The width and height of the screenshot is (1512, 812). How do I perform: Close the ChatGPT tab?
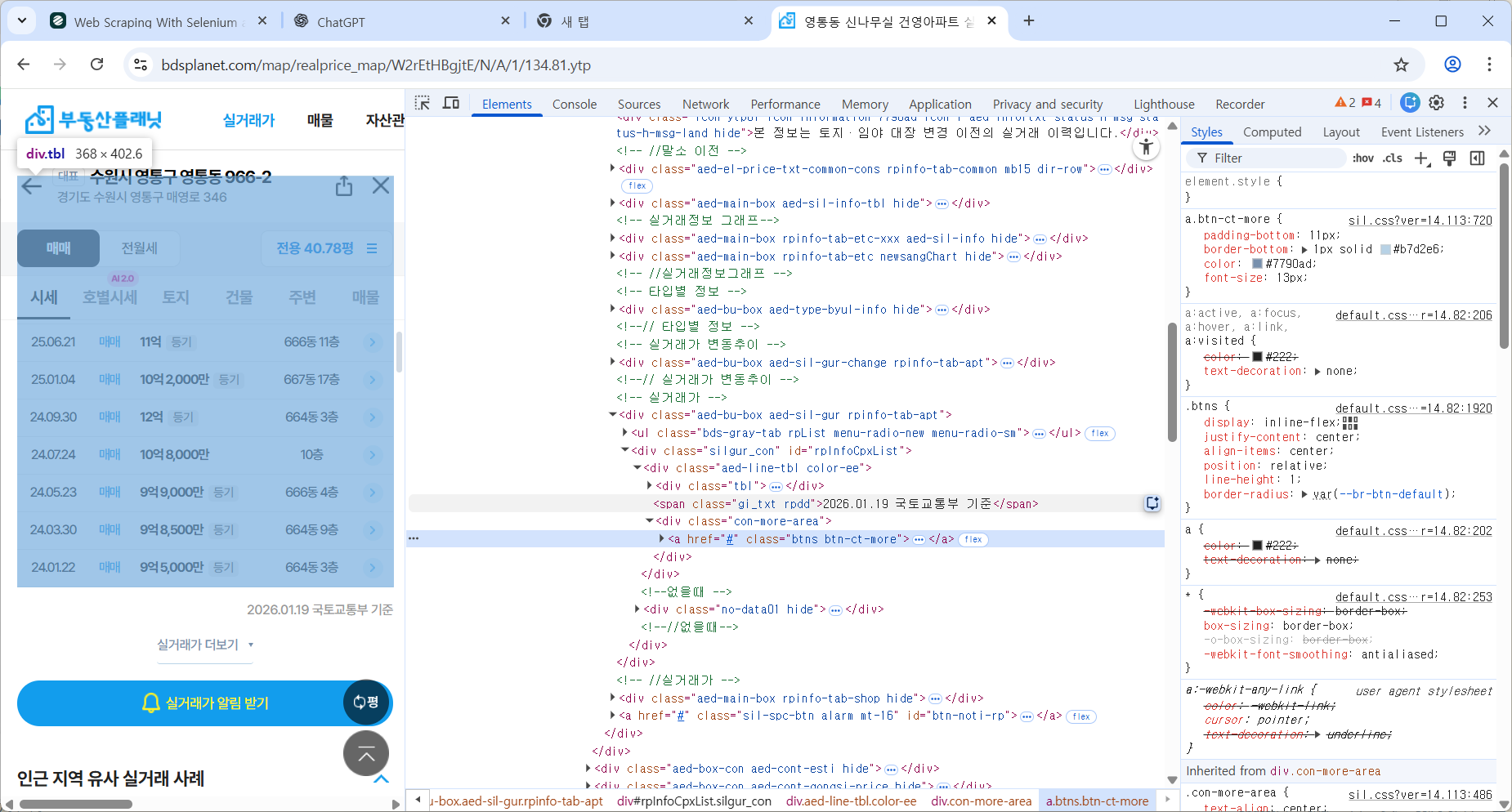[x=505, y=21]
